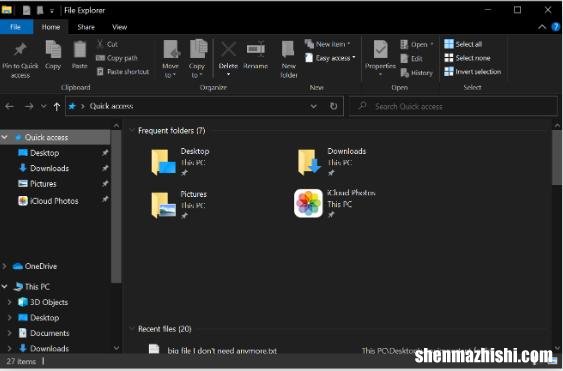The image size is (563, 371).
Task: Collapse Quick access tree node
Action: tap(5, 137)
